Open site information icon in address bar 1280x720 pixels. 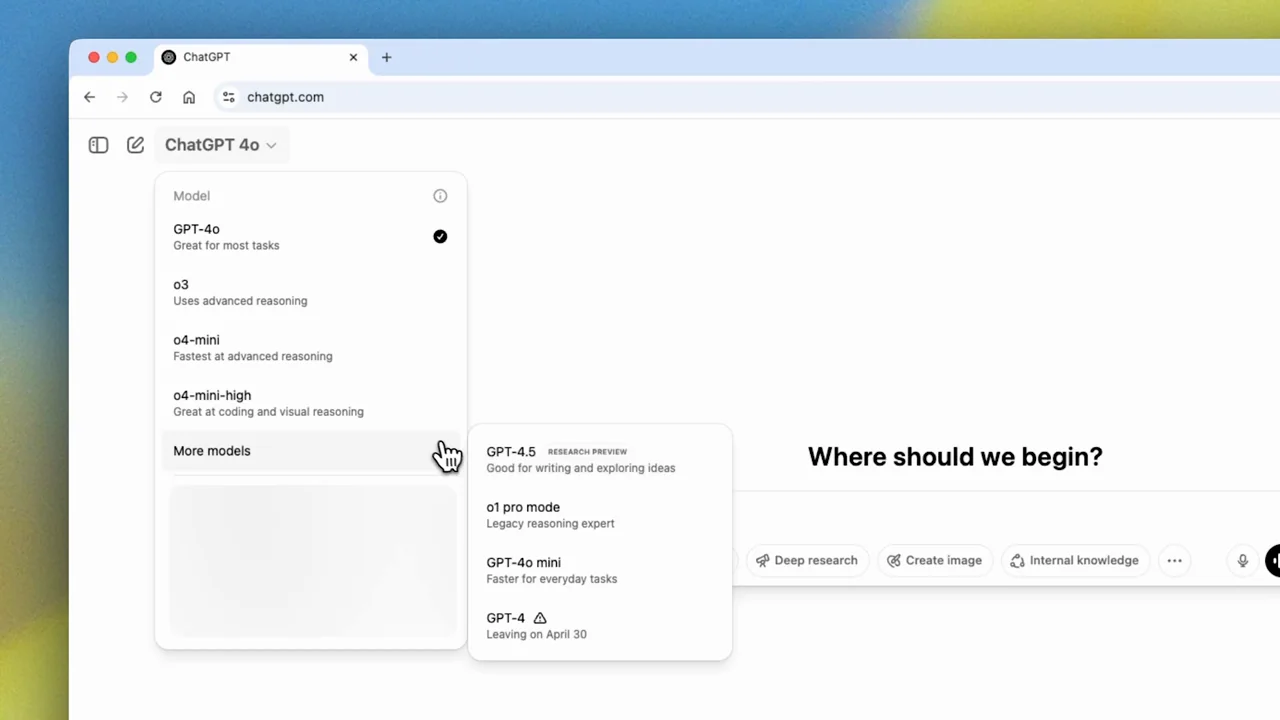click(228, 97)
